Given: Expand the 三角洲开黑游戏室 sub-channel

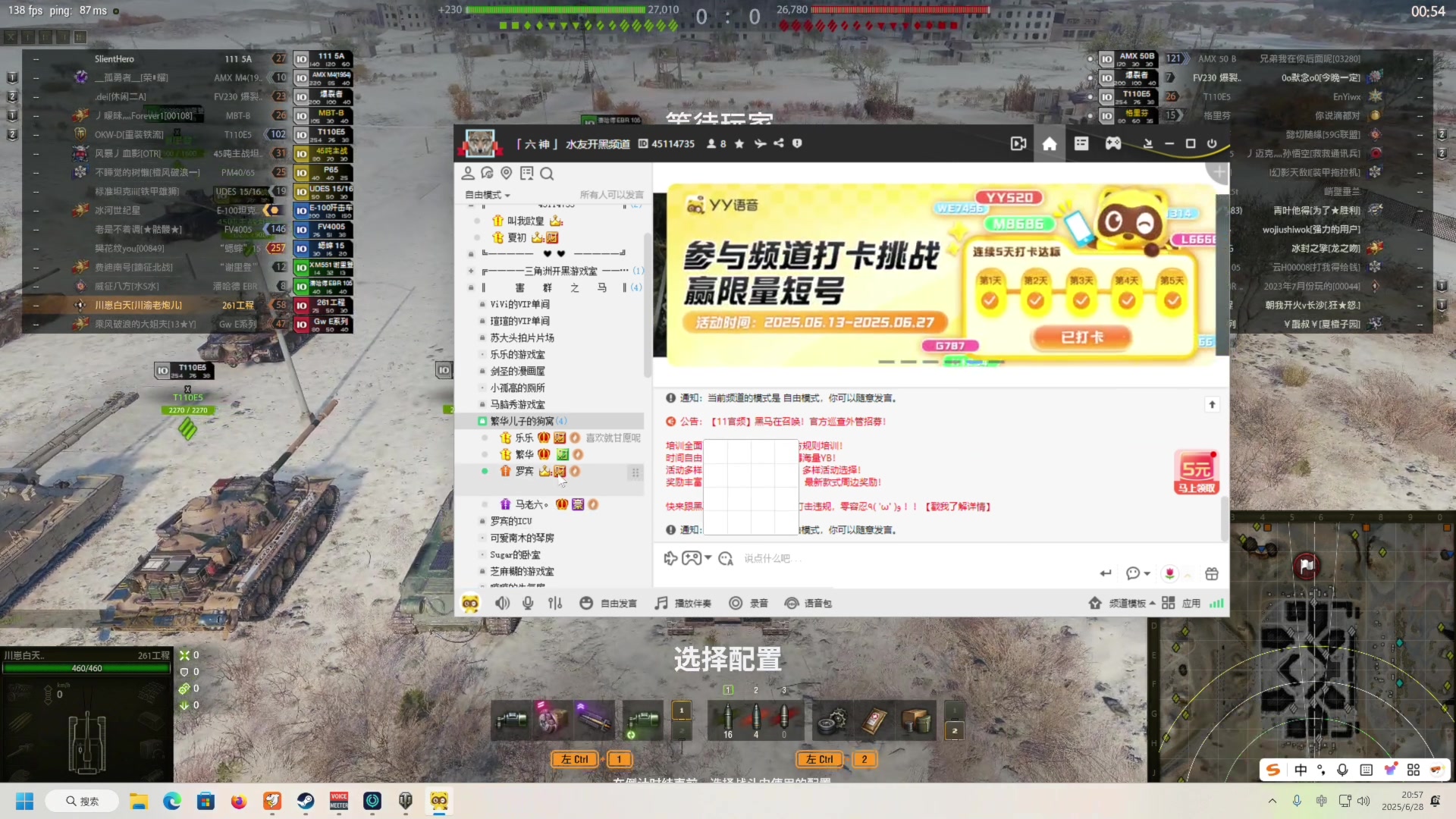Looking at the screenshot, I should [x=471, y=271].
